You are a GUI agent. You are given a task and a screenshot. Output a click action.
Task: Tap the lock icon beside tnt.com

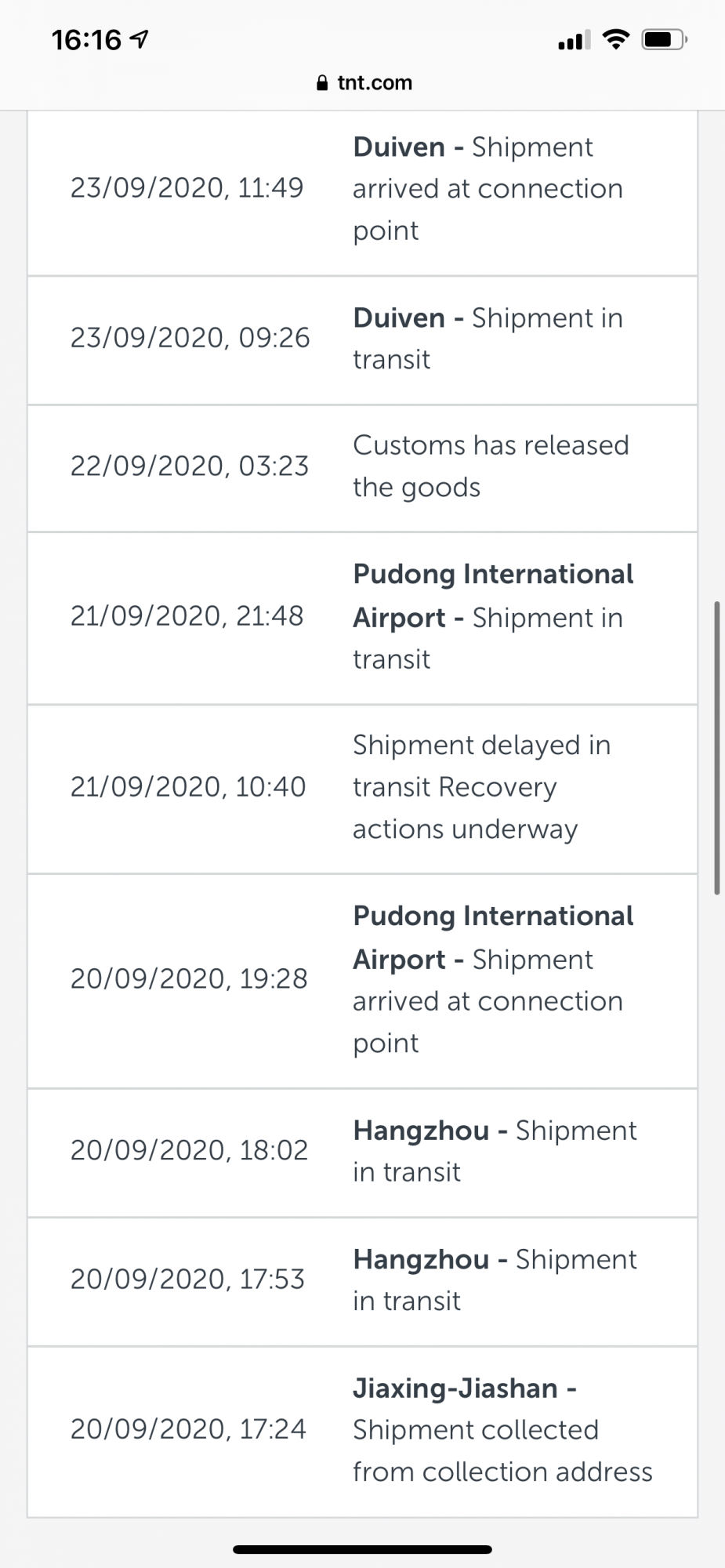321,83
